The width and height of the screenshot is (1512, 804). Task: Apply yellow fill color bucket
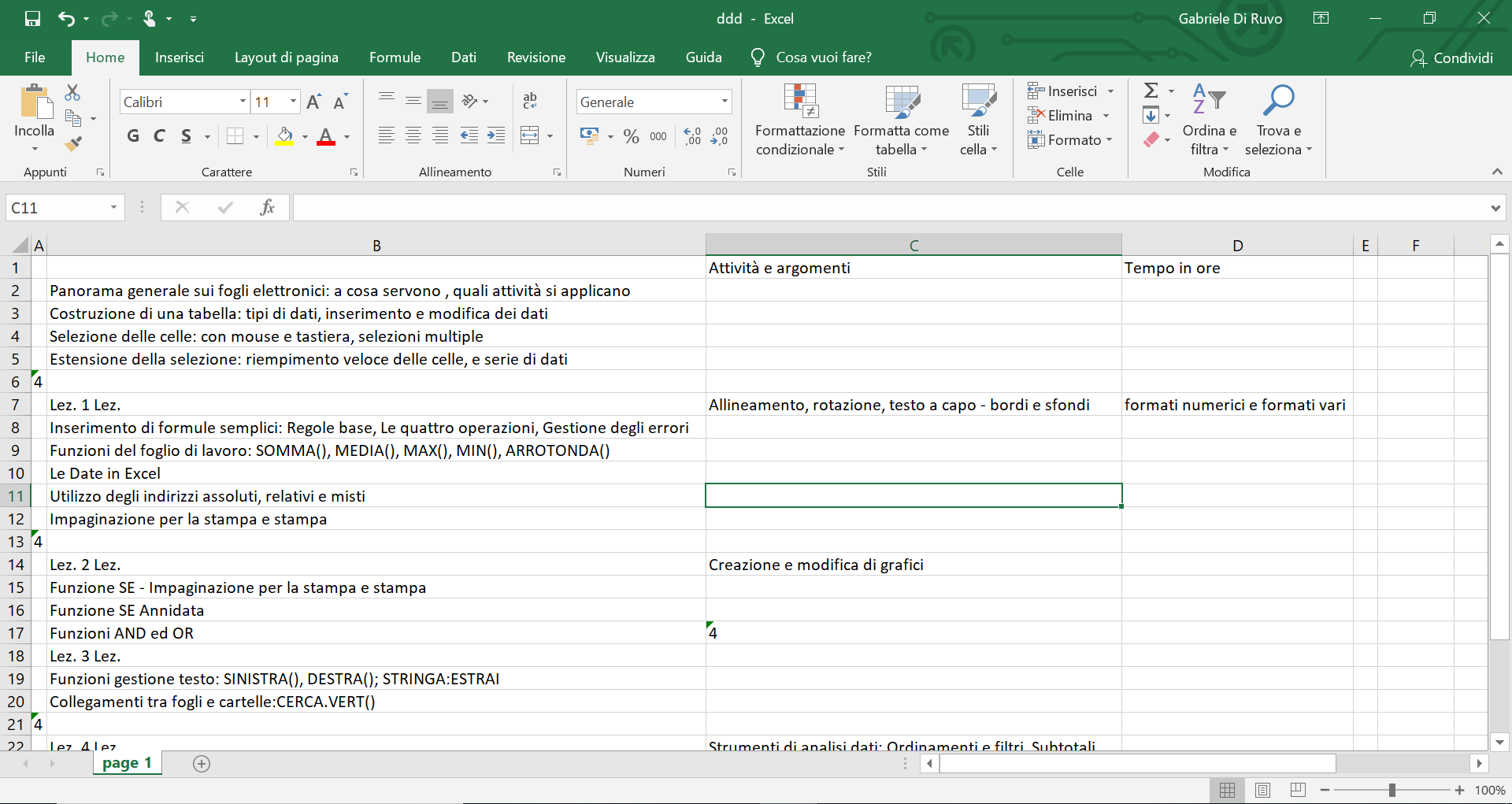285,136
